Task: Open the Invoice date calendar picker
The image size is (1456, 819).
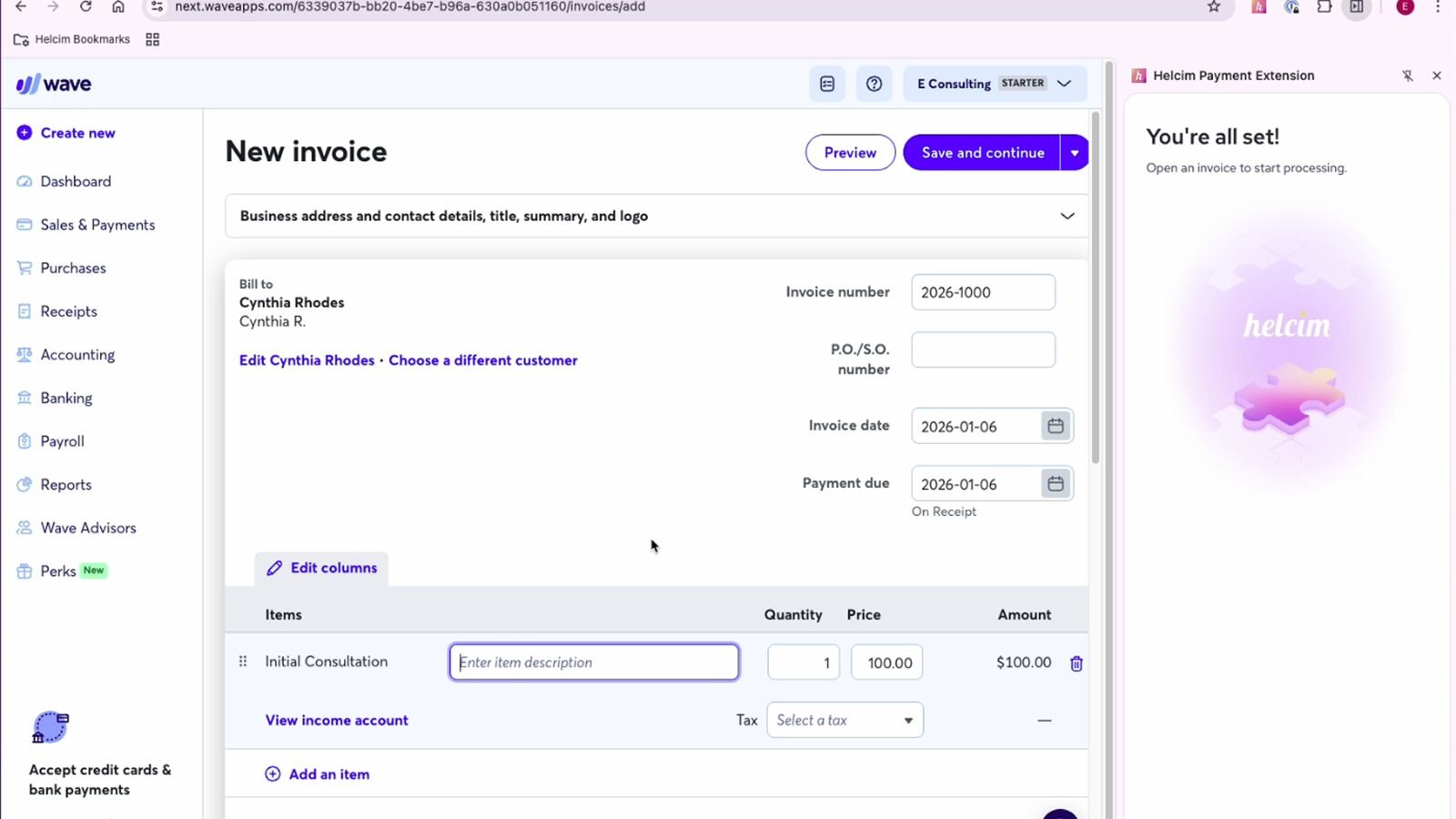Action: pyautogui.click(x=1055, y=426)
